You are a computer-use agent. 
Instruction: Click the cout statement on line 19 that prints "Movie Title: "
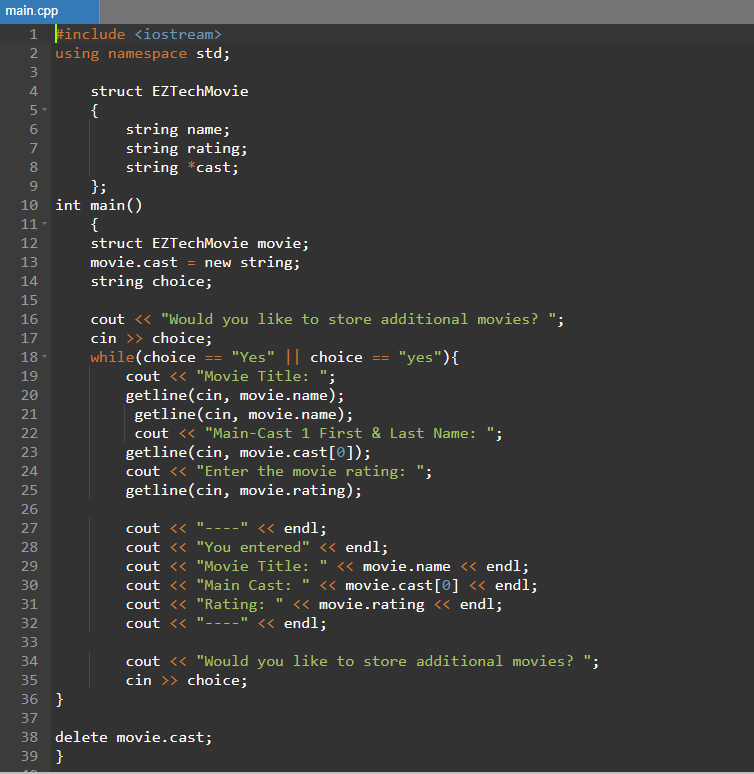tap(231, 376)
